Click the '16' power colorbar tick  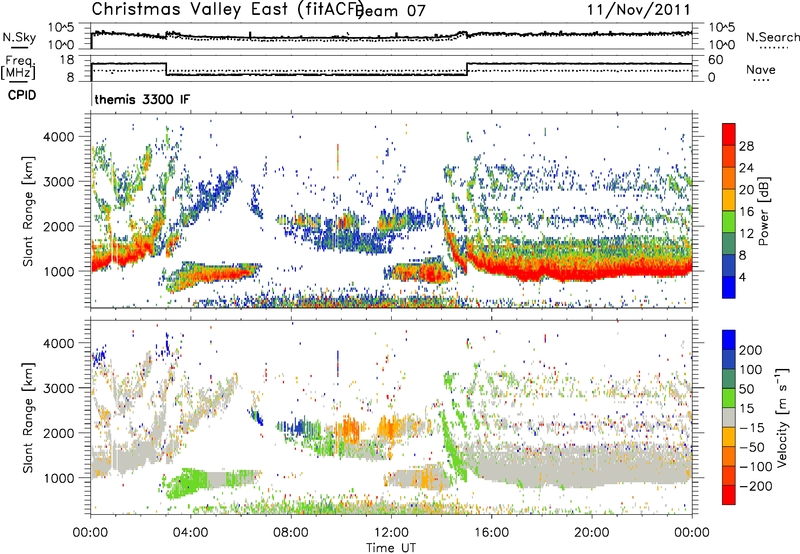[x=746, y=212]
